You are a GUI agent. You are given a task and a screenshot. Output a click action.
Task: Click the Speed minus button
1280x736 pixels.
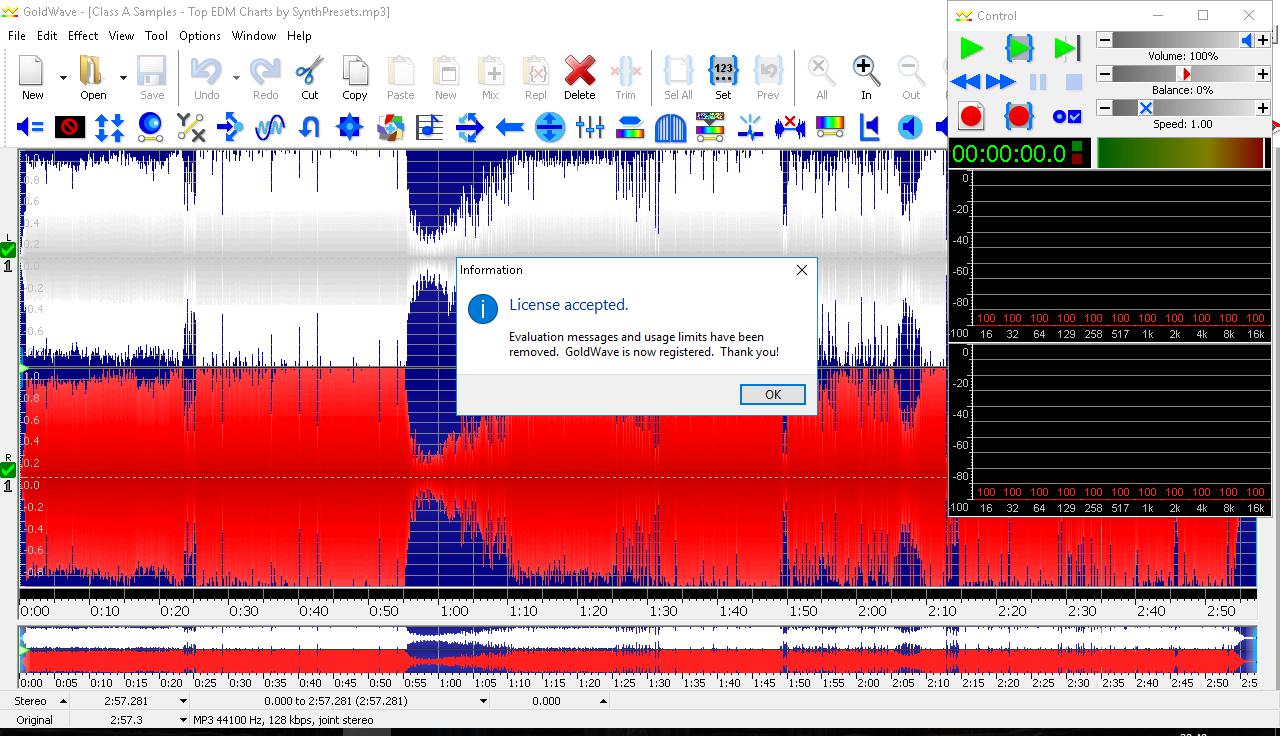pyautogui.click(x=1105, y=108)
